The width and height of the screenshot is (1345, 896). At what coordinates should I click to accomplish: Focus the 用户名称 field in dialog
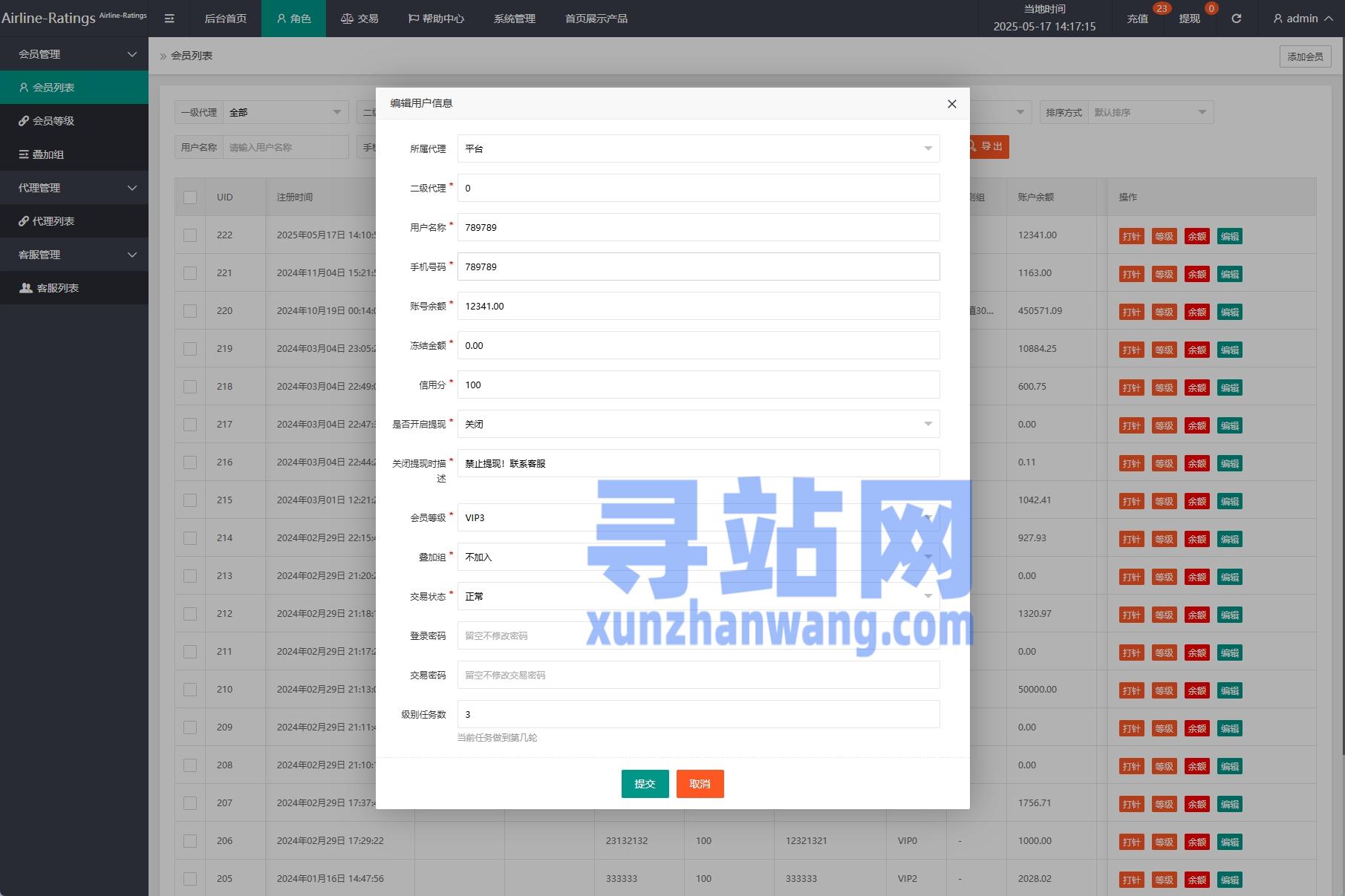698,227
